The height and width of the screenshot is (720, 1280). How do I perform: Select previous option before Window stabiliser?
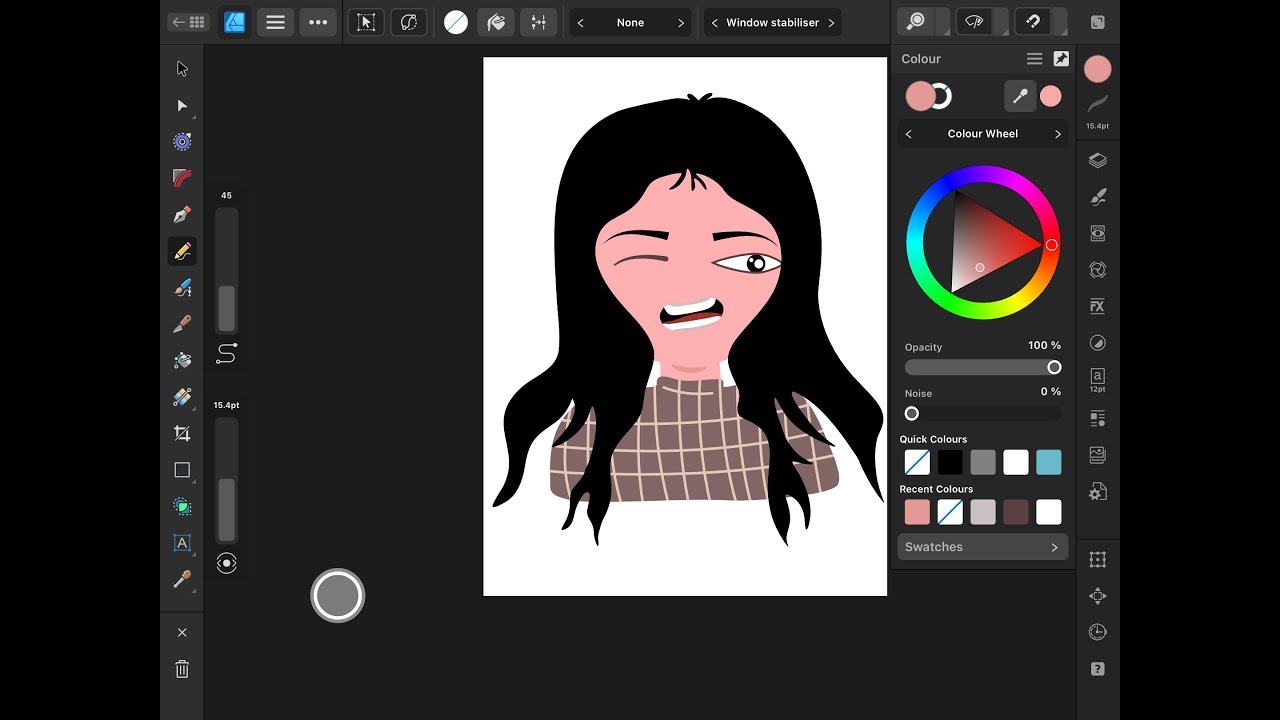tap(714, 23)
